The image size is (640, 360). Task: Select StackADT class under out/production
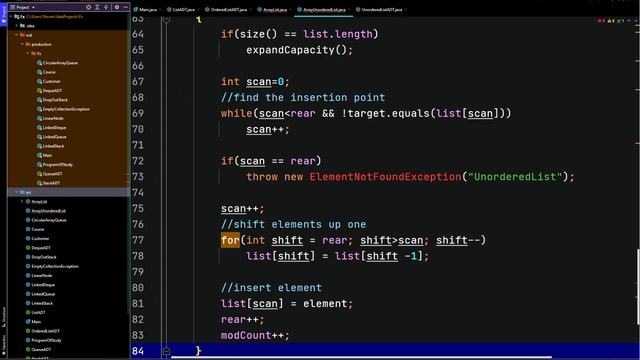point(51,183)
